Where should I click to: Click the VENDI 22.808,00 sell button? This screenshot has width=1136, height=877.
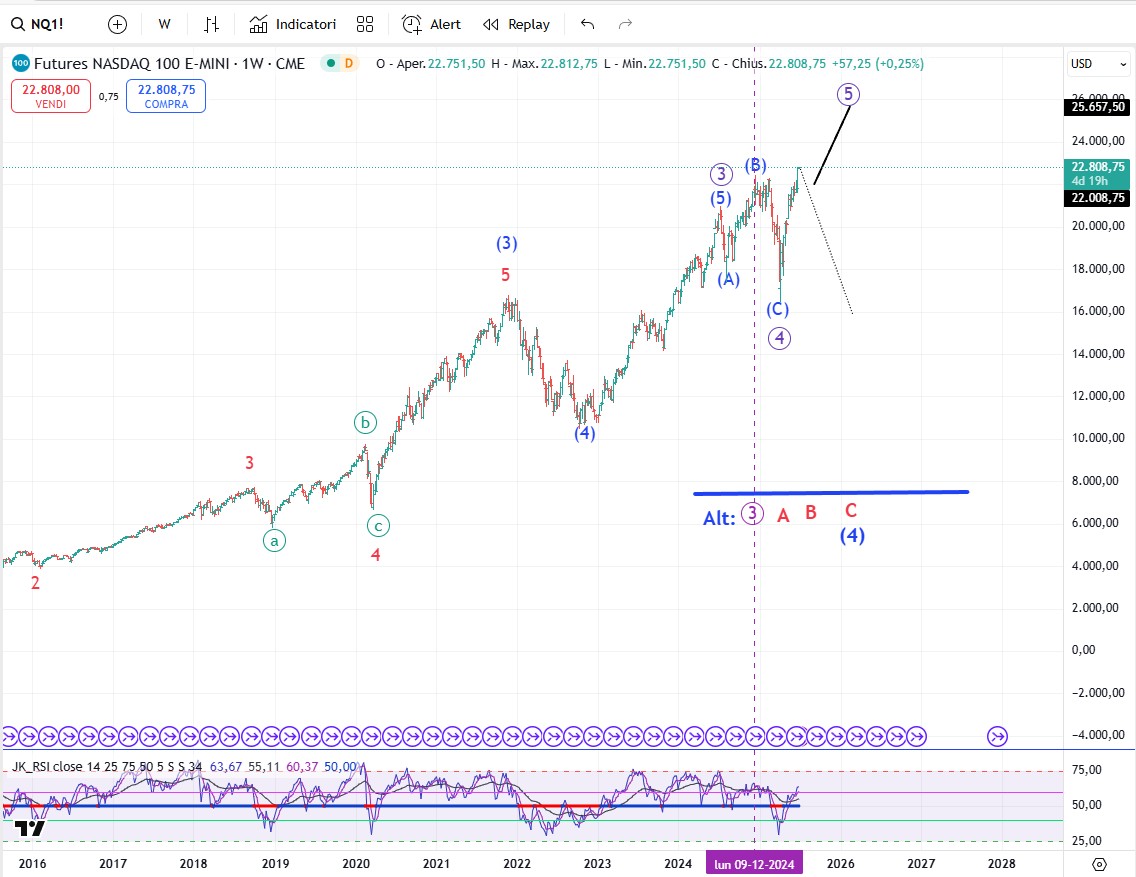(51, 96)
